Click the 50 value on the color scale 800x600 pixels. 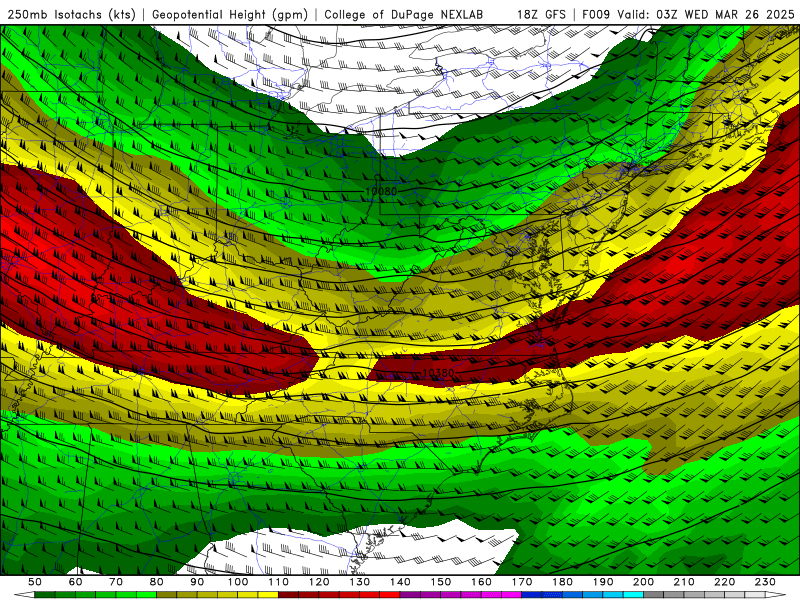click(35, 582)
